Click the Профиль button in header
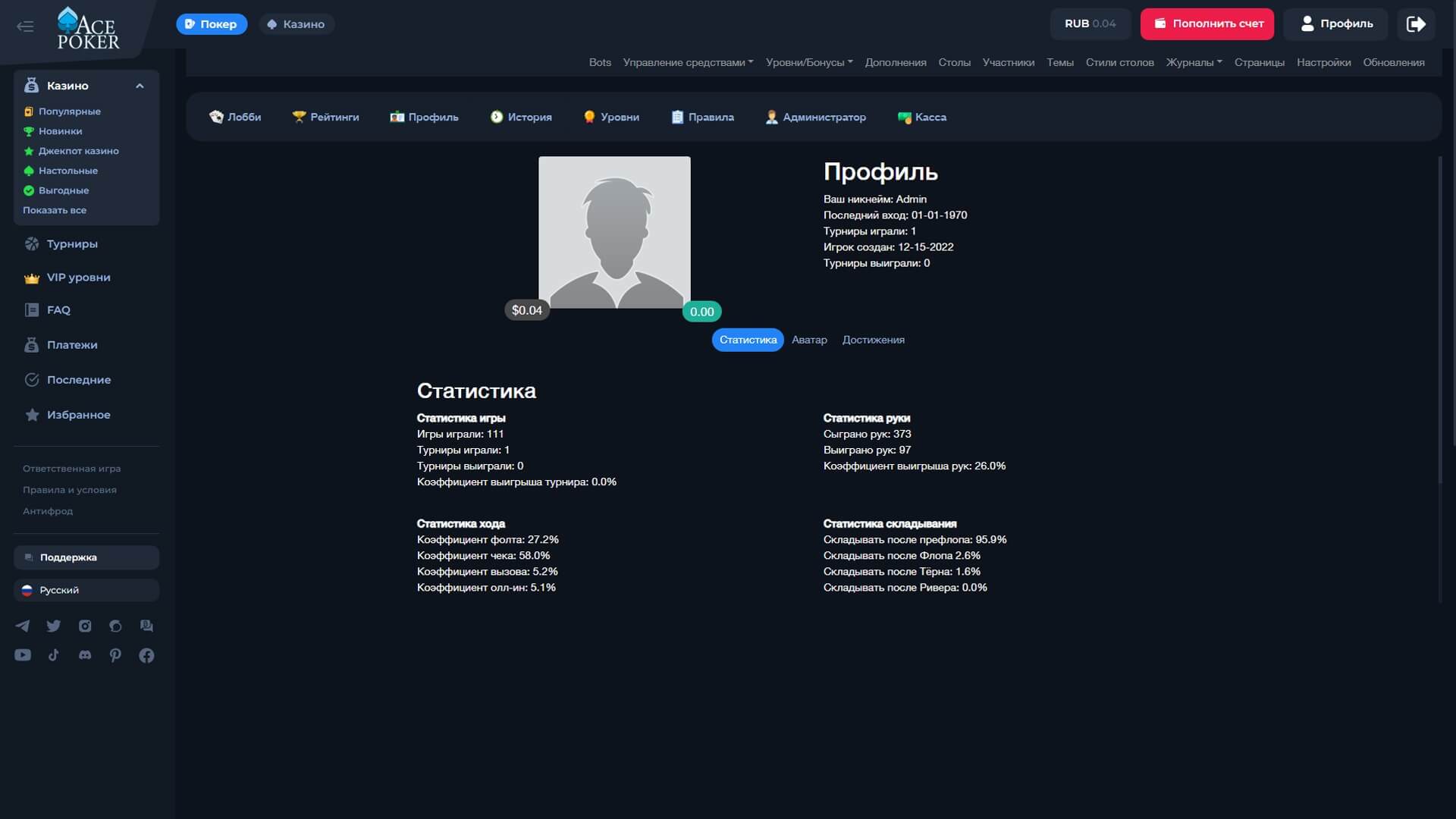The image size is (1456, 819). [x=1335, y=24]
